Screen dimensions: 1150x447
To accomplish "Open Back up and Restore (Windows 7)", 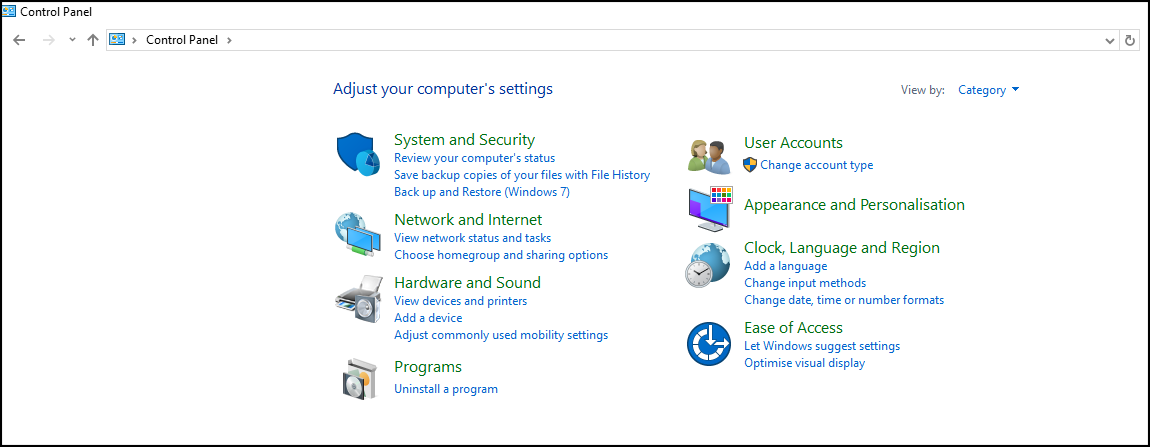I will (482, 192).
